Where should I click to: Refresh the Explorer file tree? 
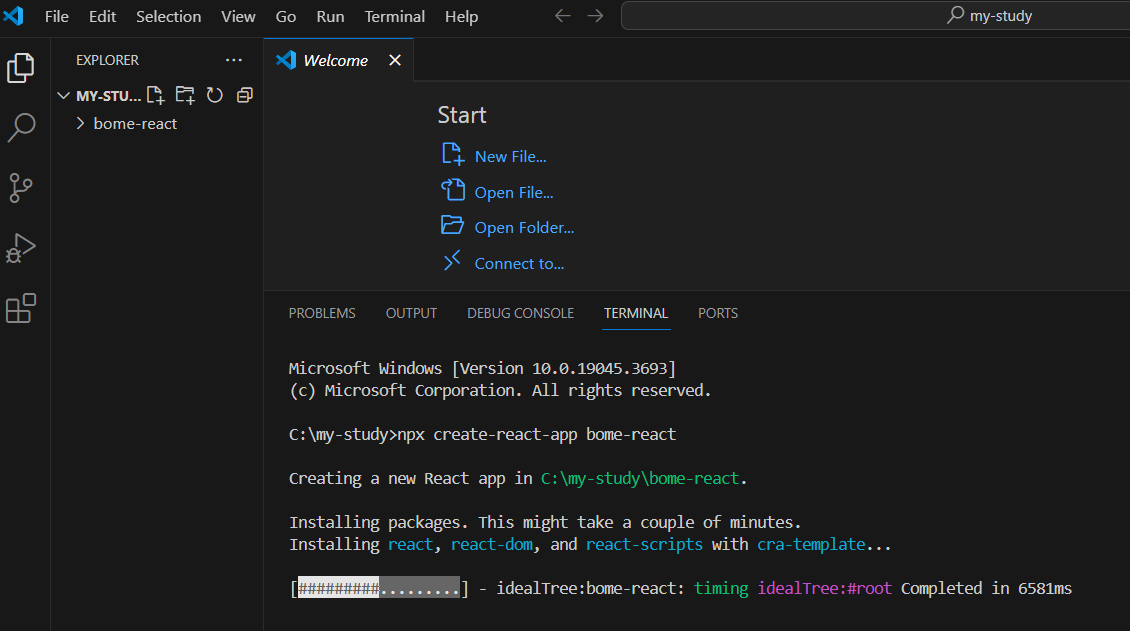coord(215,95)
